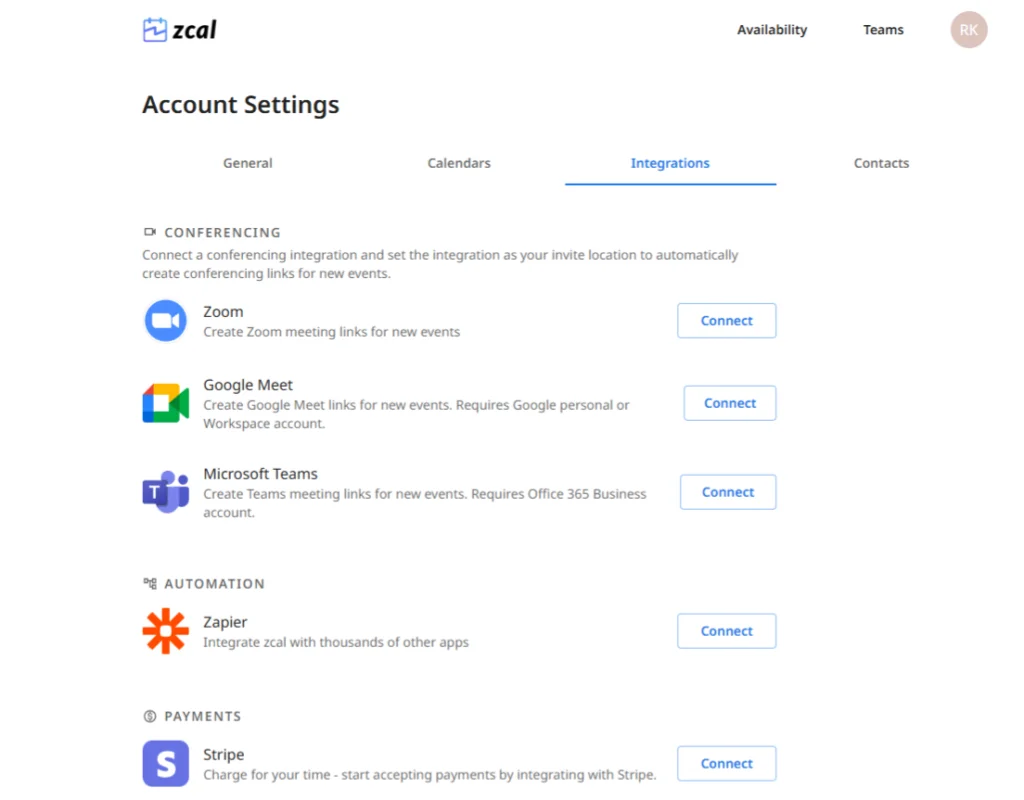Open the RK profile avatar
The height and width of the screenshot is (800, 1024).
[x=968, y=30]
